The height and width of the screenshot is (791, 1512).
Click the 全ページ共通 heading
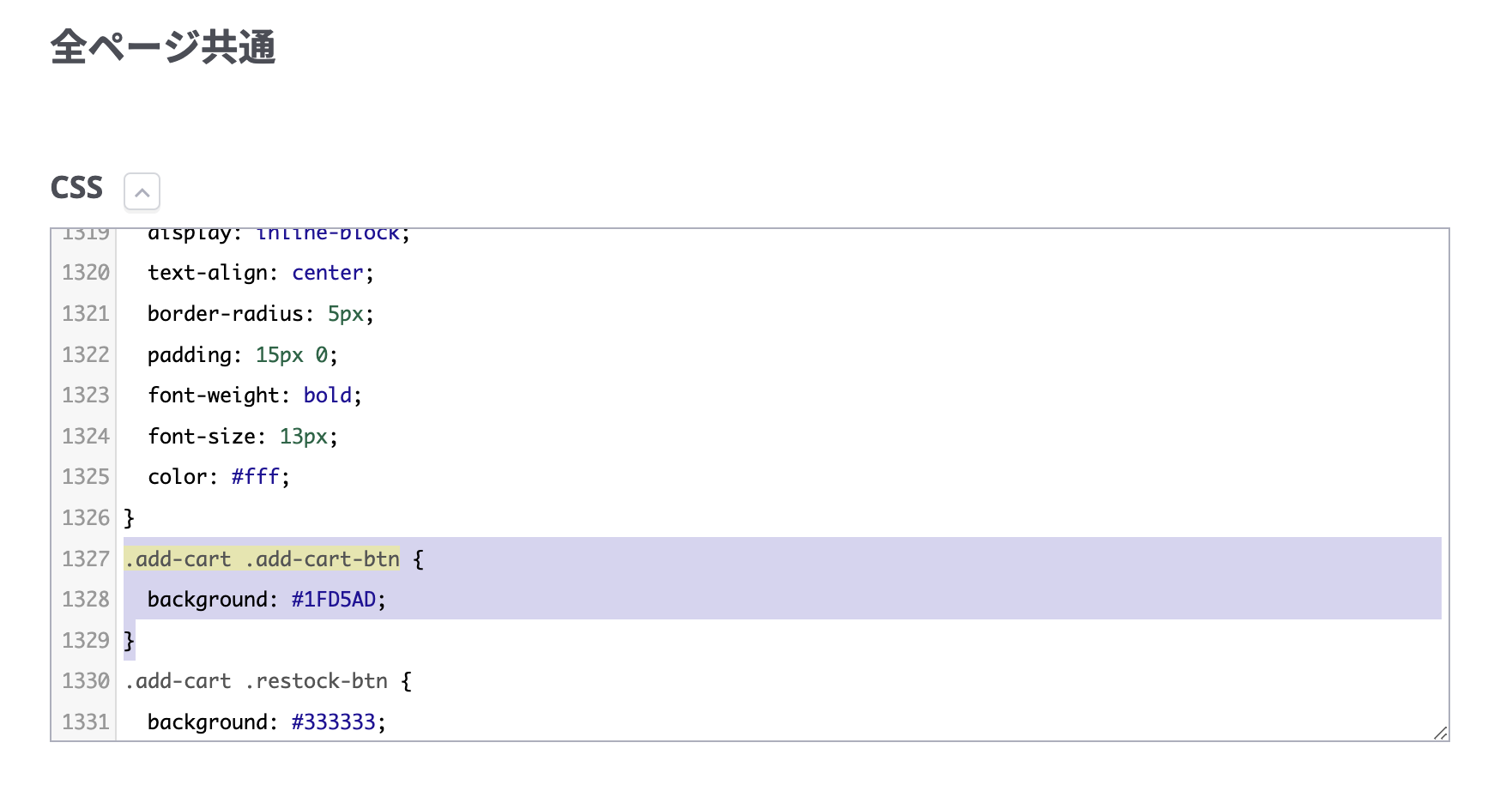click(x=163, y=47)
